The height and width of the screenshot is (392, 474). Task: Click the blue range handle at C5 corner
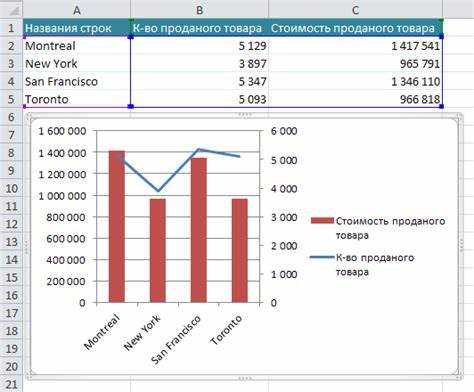coord(442,106)
